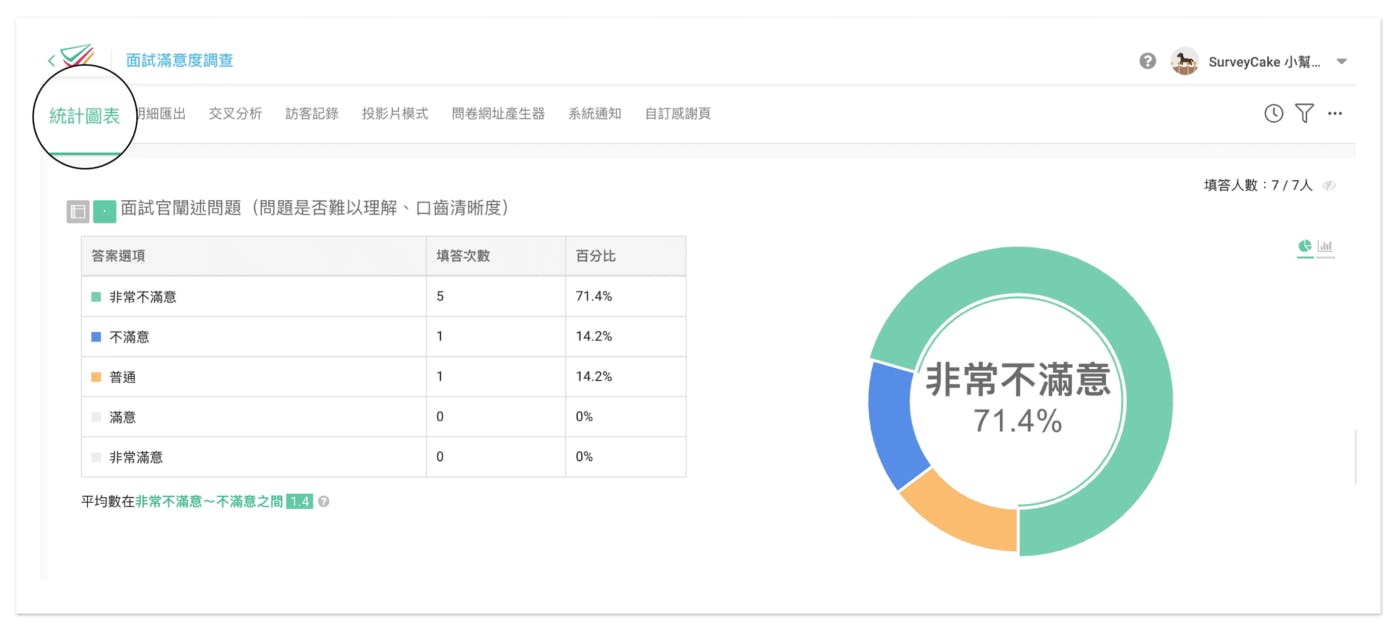The width and height of the screenshot is (1400, 632).
Task: Open the 問卷網址產生器 tab
Action: point(498,114)
